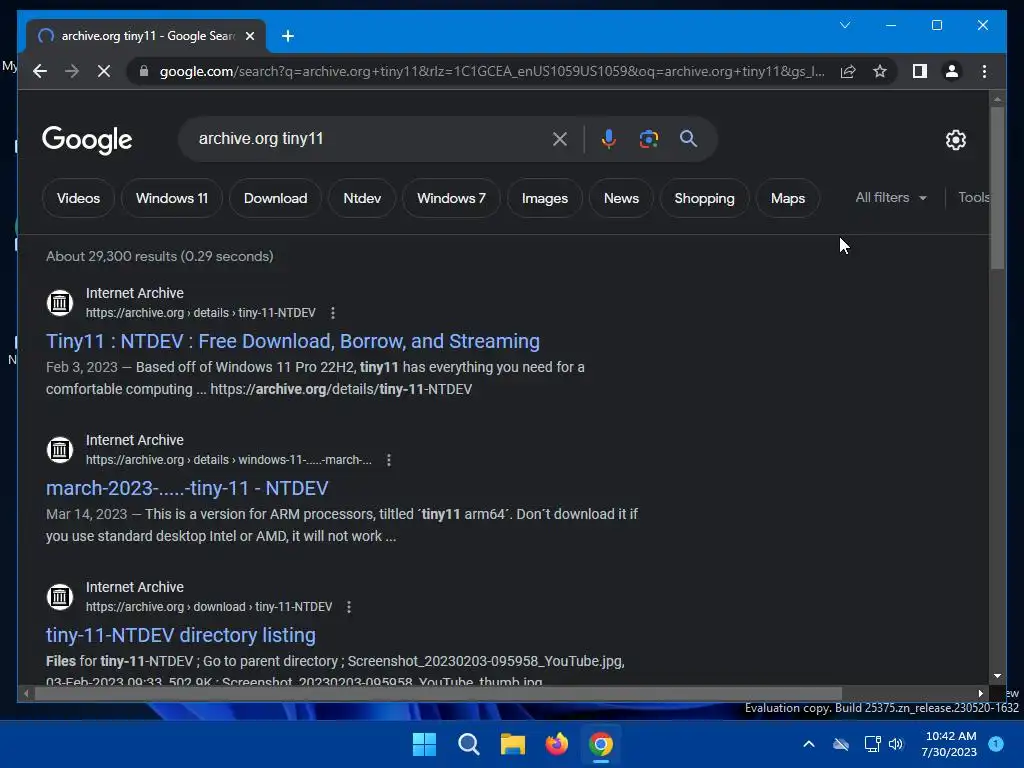The image size is (1024, 768).
Task: Open the Chrome profile menu
Action: tap(952, 71)
